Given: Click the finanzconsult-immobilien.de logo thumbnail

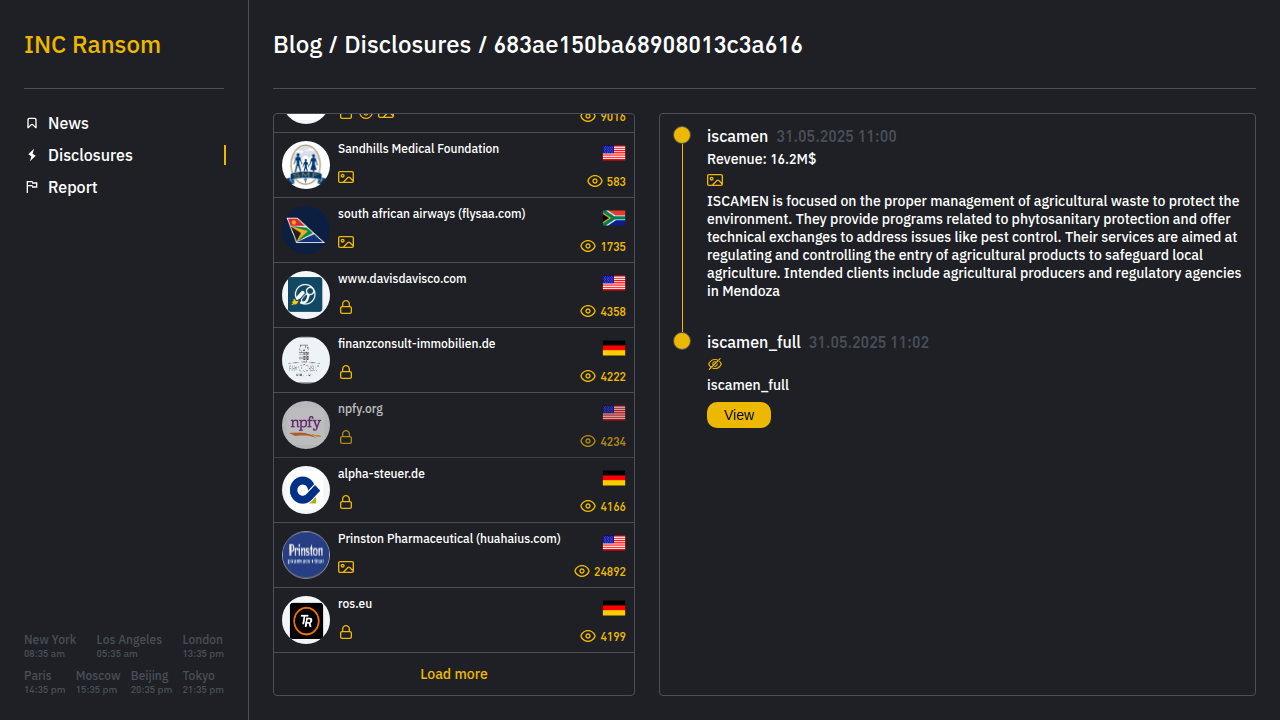Looking at the screenshot, I should click(306, 360).
